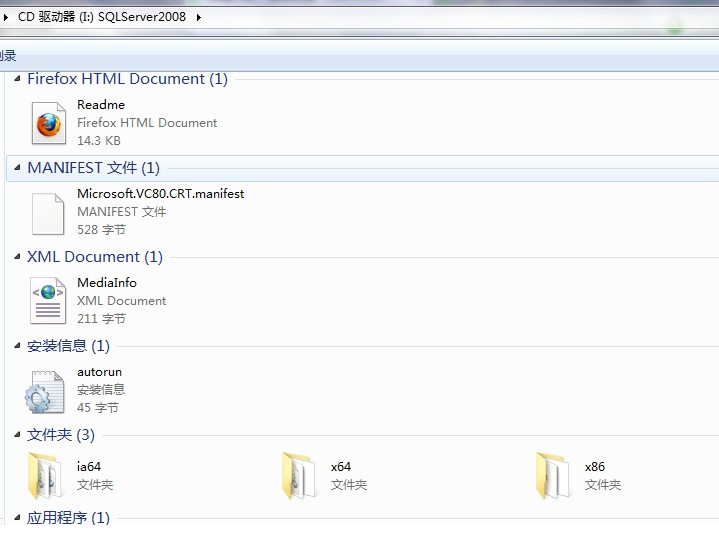Viewport: 719px width, 546px height.
Task: Collapse the MANIFEST 文件 group arrow
Action: click(x=17, y=168)
